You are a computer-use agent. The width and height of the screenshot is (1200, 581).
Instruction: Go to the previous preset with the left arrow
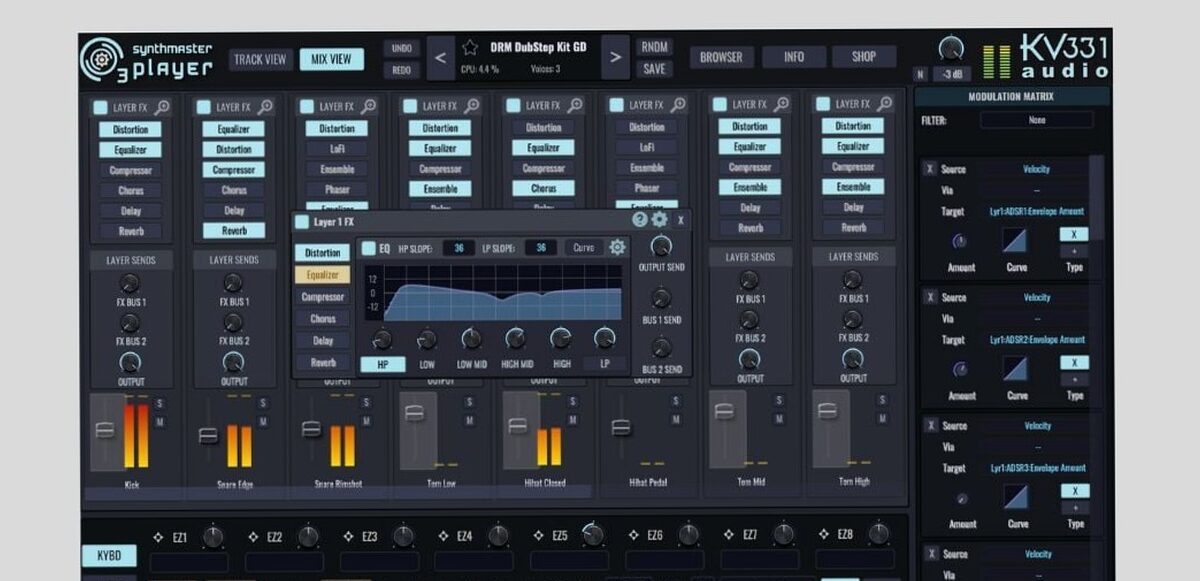[x=440, y=58]
